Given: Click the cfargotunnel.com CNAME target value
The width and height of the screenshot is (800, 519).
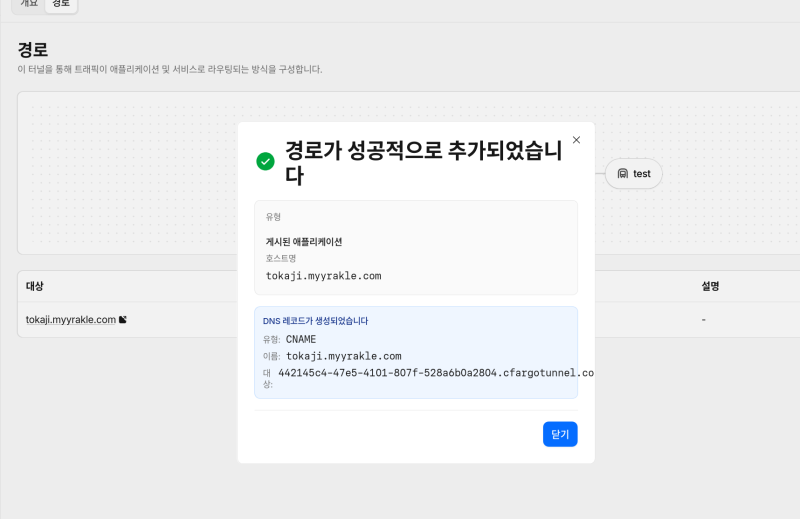Looking at the screenshot, I should (435, 373).
